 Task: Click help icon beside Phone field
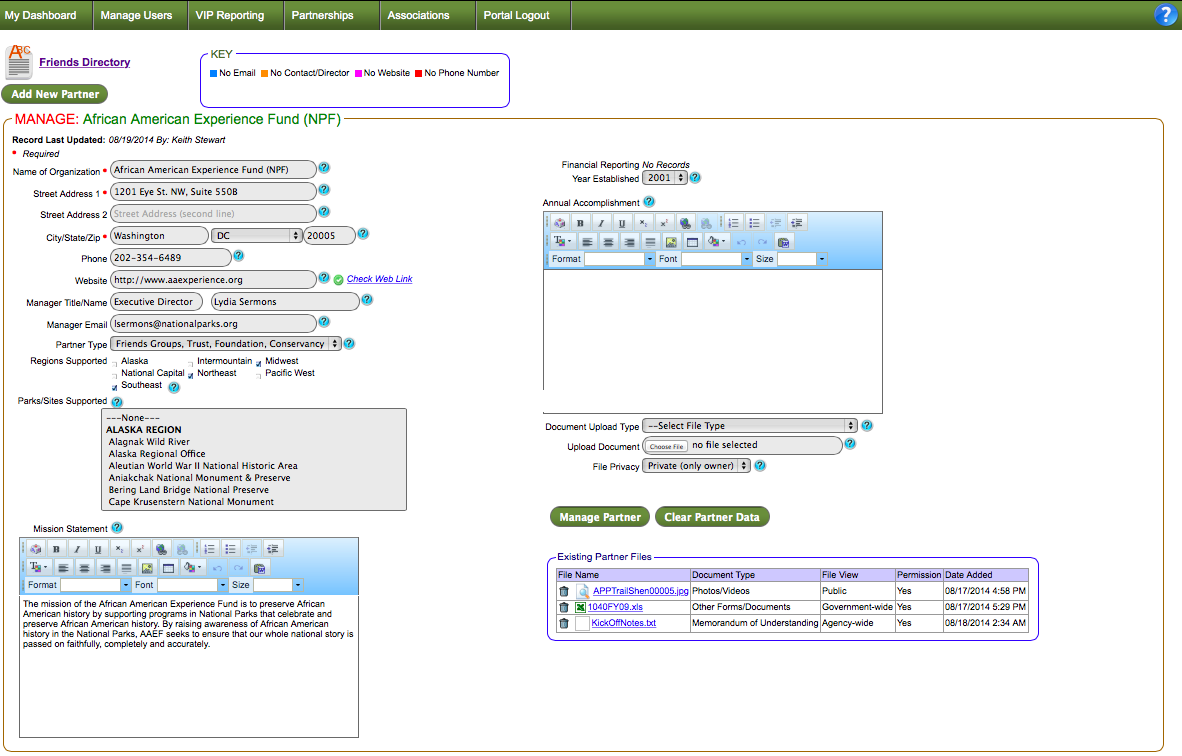(x=238, y=257)
